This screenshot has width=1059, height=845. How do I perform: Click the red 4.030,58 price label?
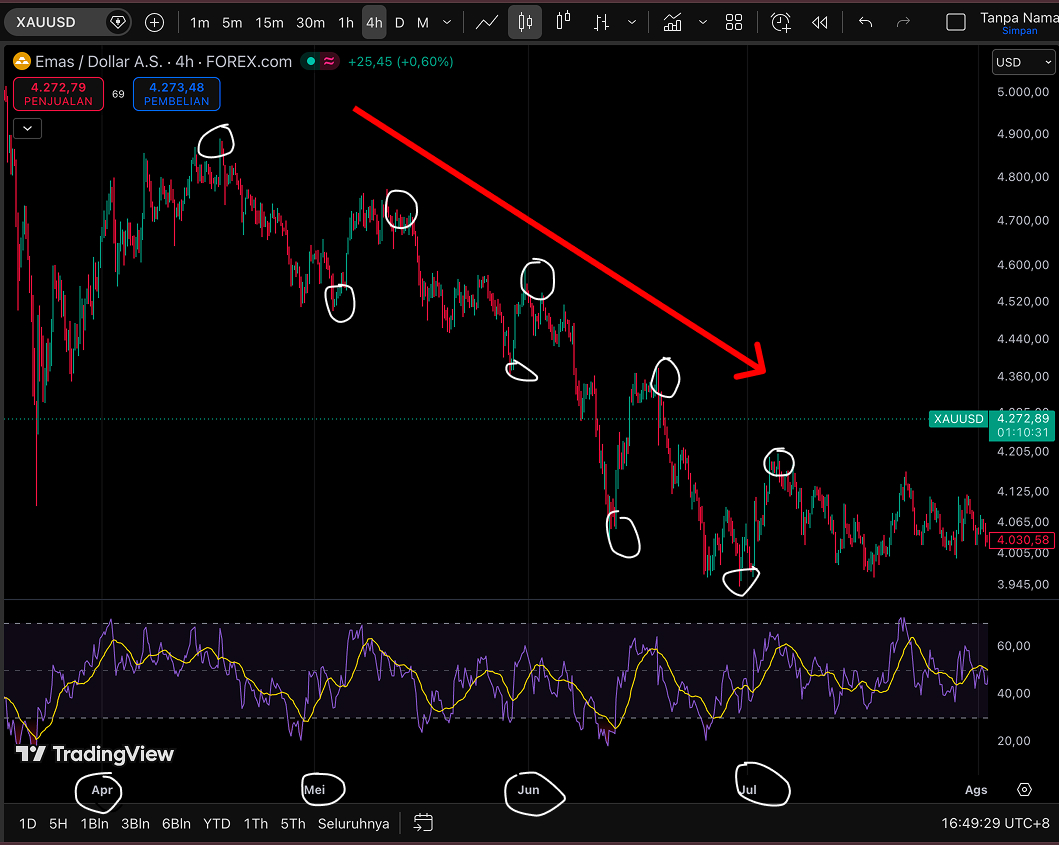point(1023,540)
